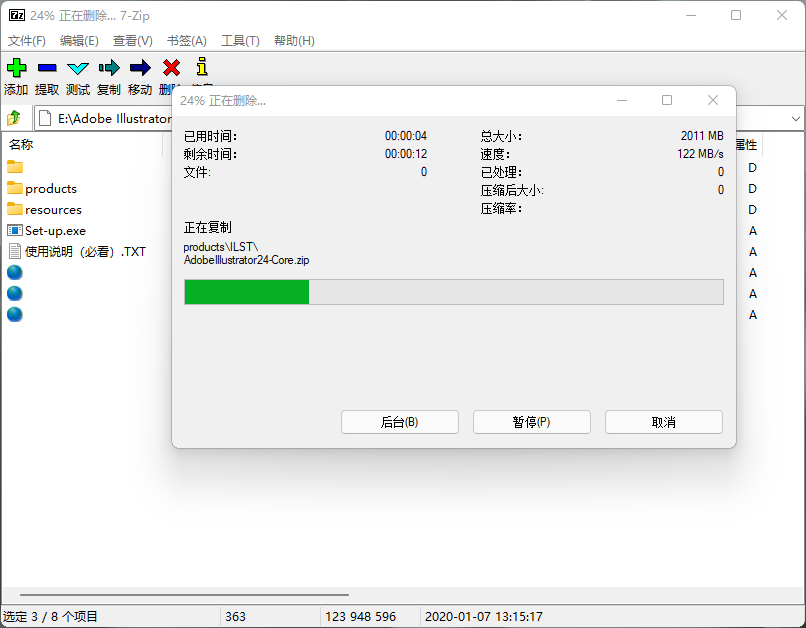The height and width of the screenshot is (628, 806).
Task: Open the 文件(F) menu
Action: tap(27, 41)
